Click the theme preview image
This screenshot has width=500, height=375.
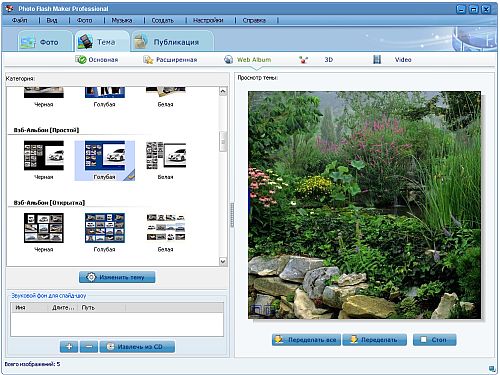pos(364,205)
